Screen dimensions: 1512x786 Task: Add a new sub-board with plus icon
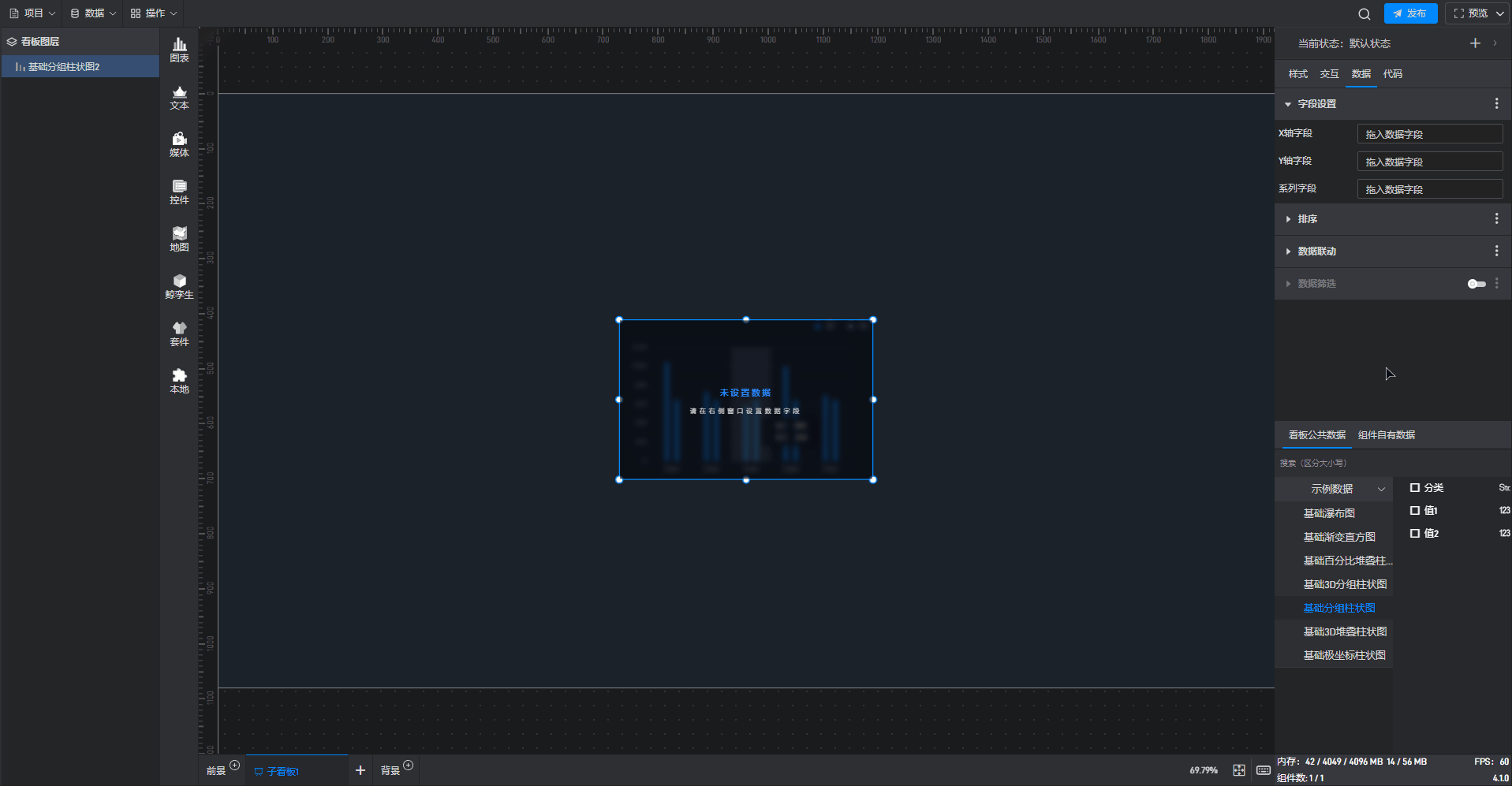pos(360,770)
